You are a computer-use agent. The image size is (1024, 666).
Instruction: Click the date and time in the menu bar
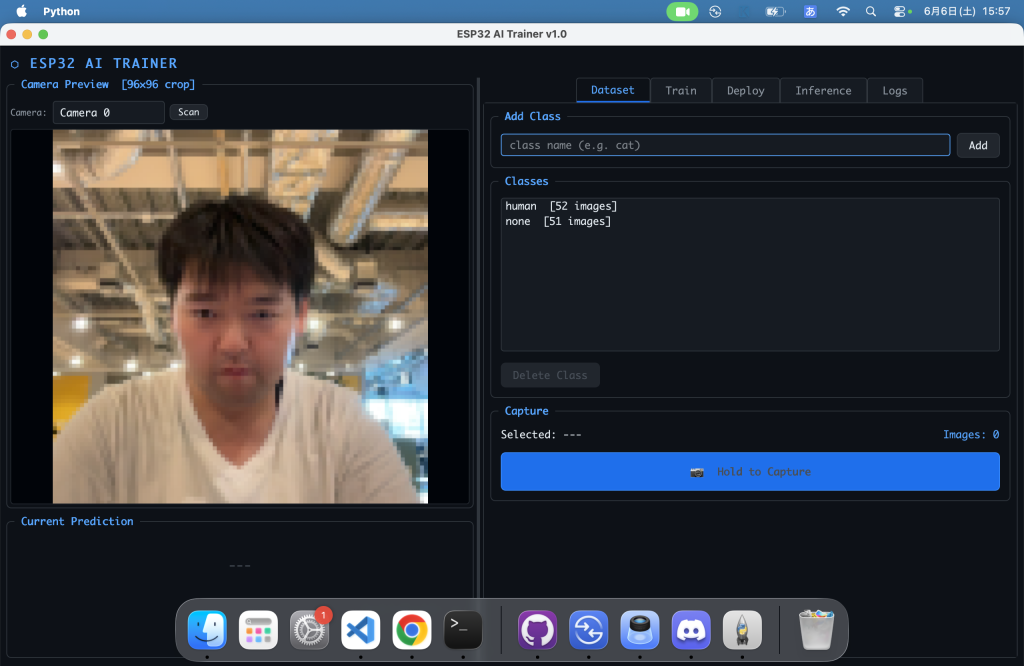tap(967, 11)
